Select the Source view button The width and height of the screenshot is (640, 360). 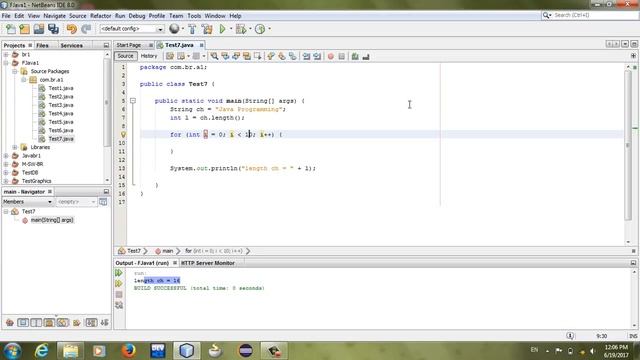tap(125, 56)
